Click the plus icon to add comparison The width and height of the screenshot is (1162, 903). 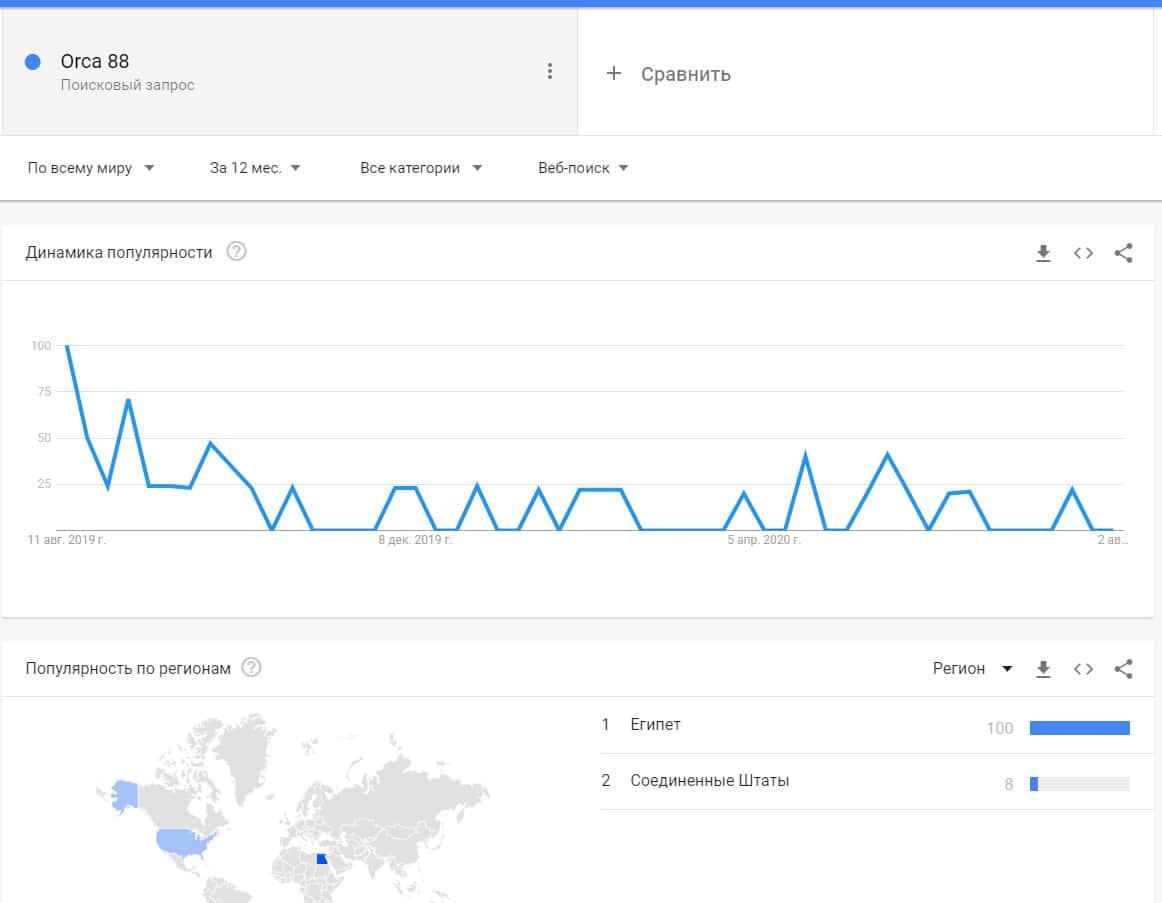(614, 74)
